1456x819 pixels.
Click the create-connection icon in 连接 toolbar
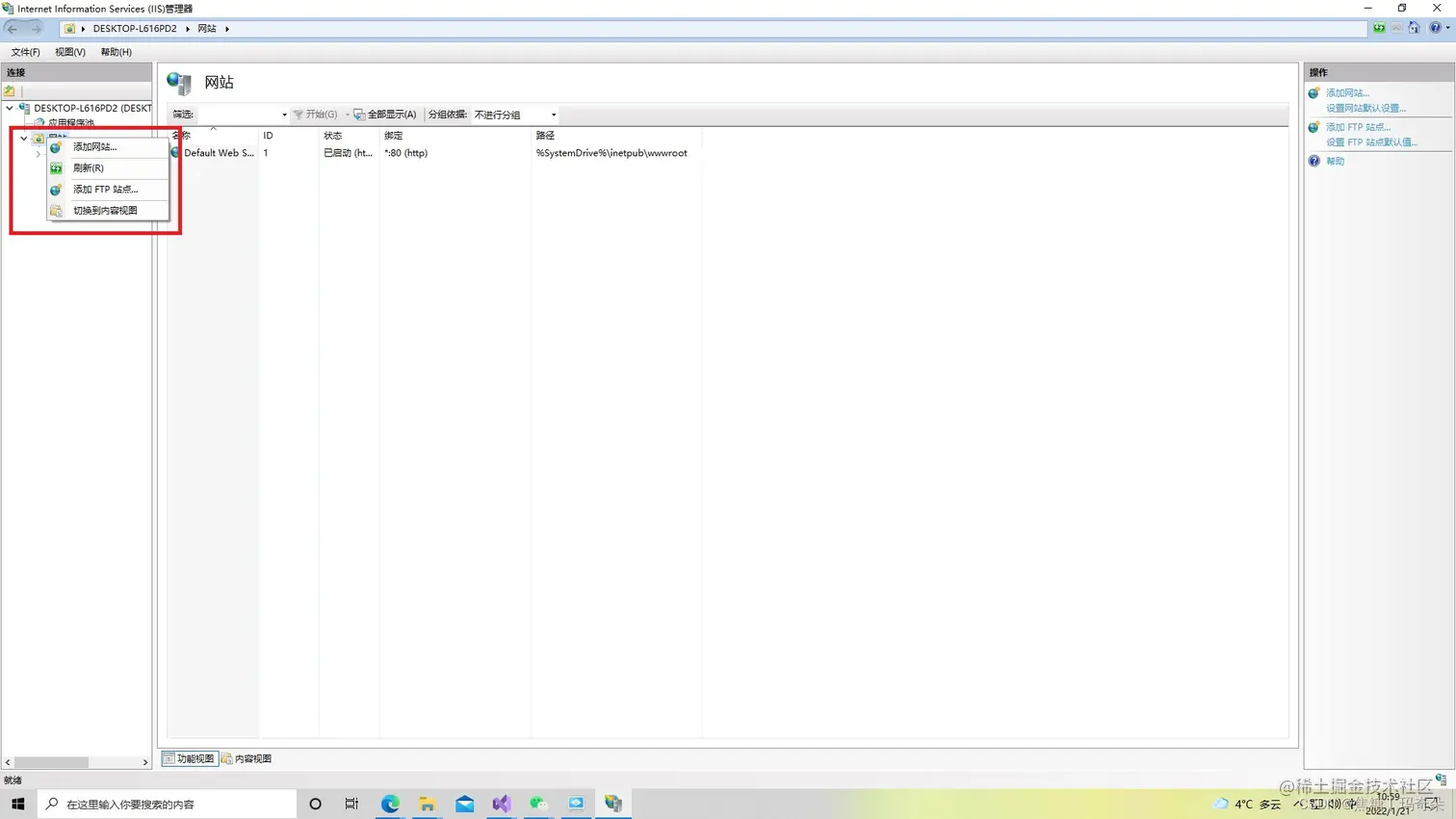tap(10, 91)
